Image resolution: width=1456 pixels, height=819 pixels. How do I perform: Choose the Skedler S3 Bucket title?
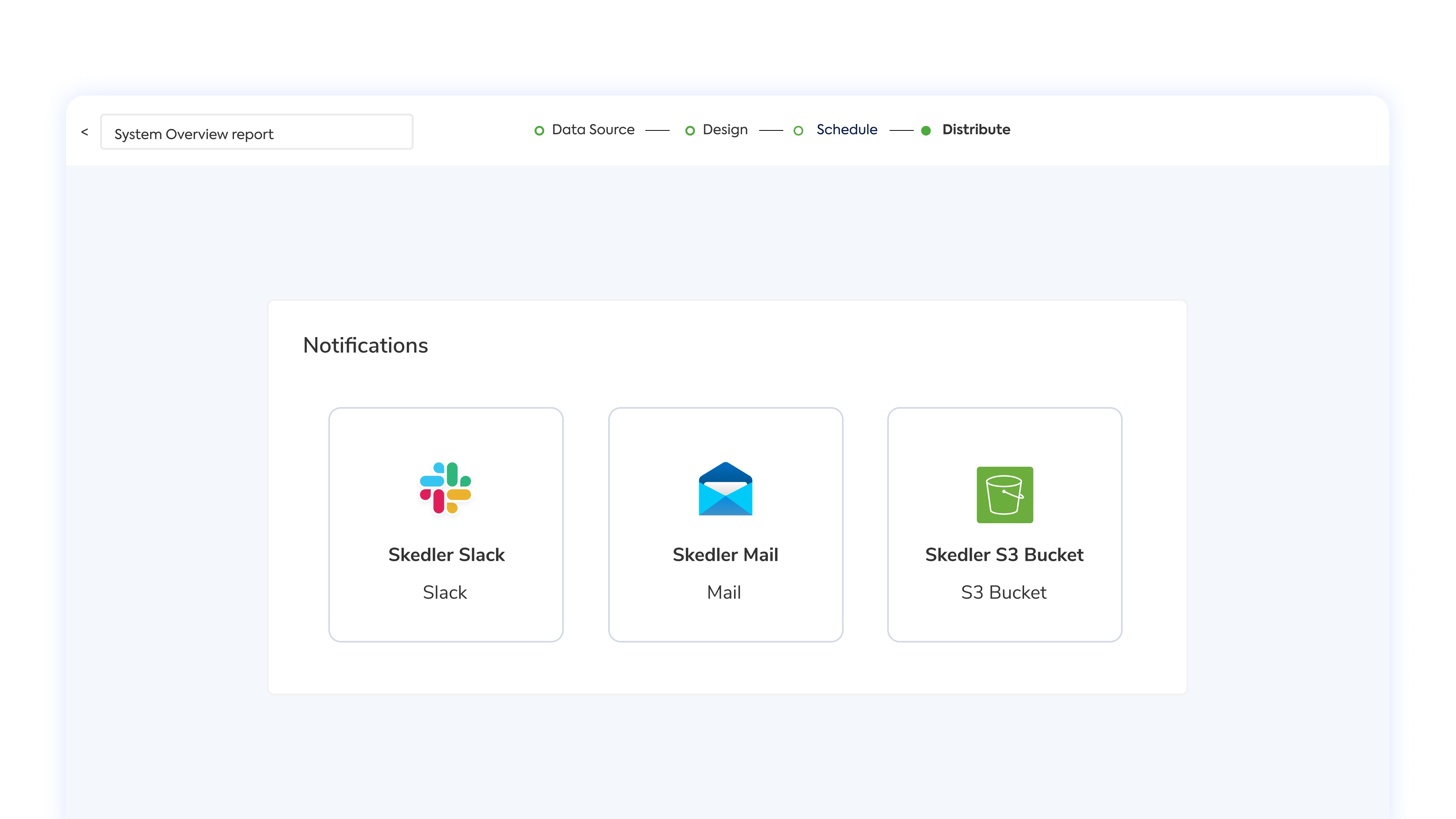click(x=1004, y=554)
